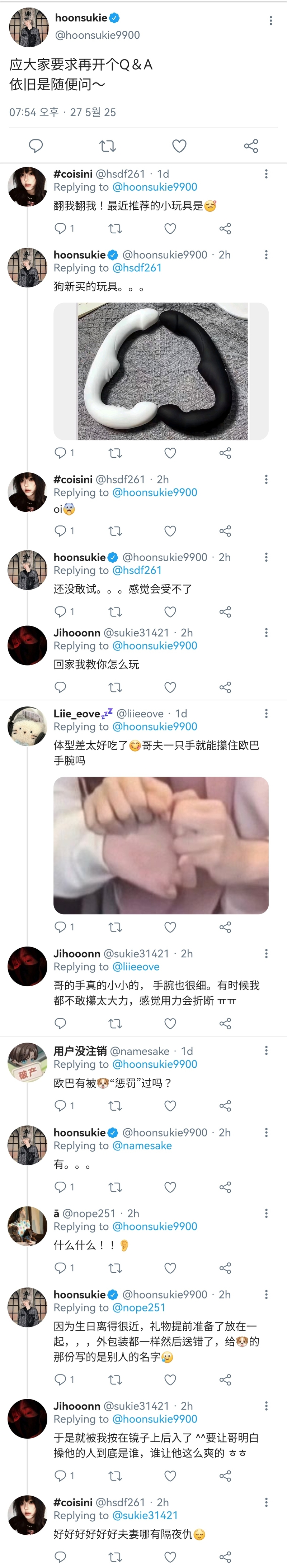Share the main hoonsukie tweet
Viewport: 287px width, 1568px height.
[x=251, y=146]
